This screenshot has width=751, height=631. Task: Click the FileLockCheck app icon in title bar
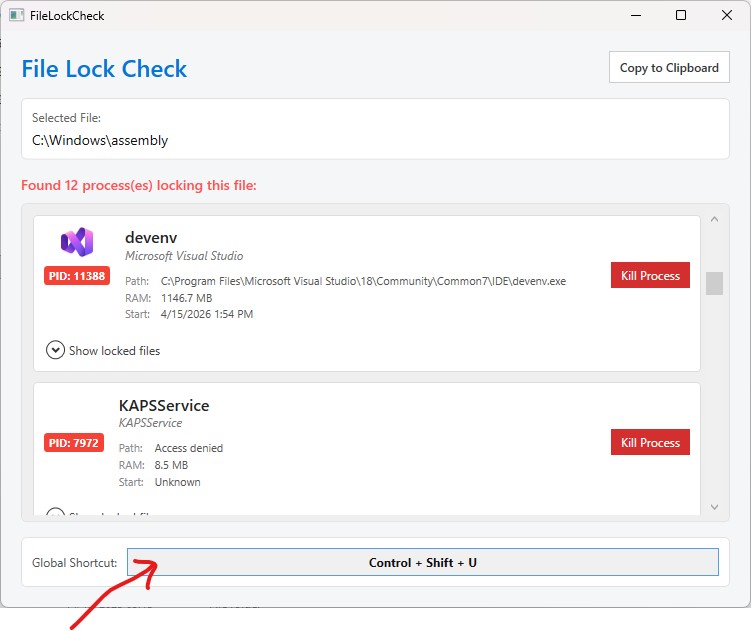coord(17,16)
